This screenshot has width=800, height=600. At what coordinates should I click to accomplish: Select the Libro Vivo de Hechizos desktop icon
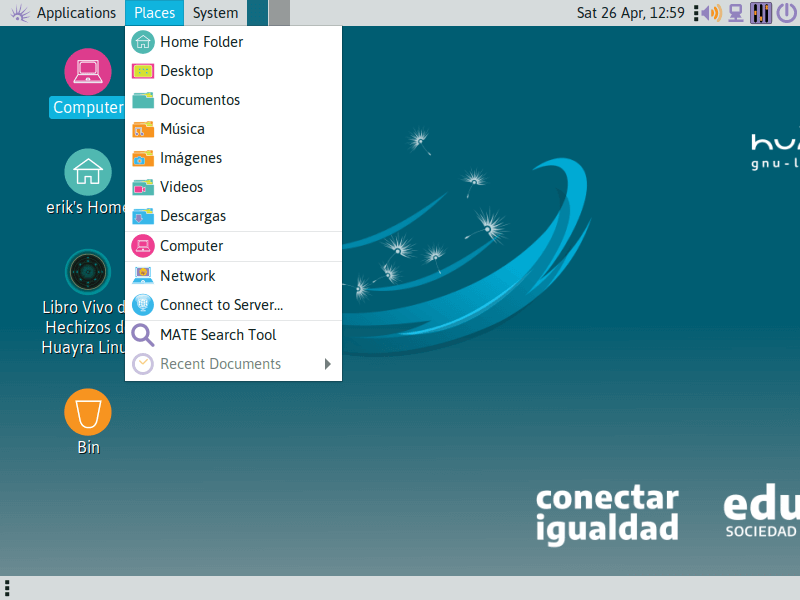tap(88, 272)
